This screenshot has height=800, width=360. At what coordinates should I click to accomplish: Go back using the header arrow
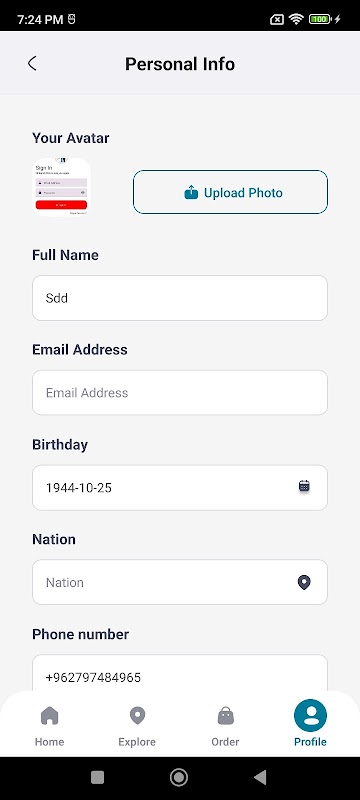(x=32, y=64)
